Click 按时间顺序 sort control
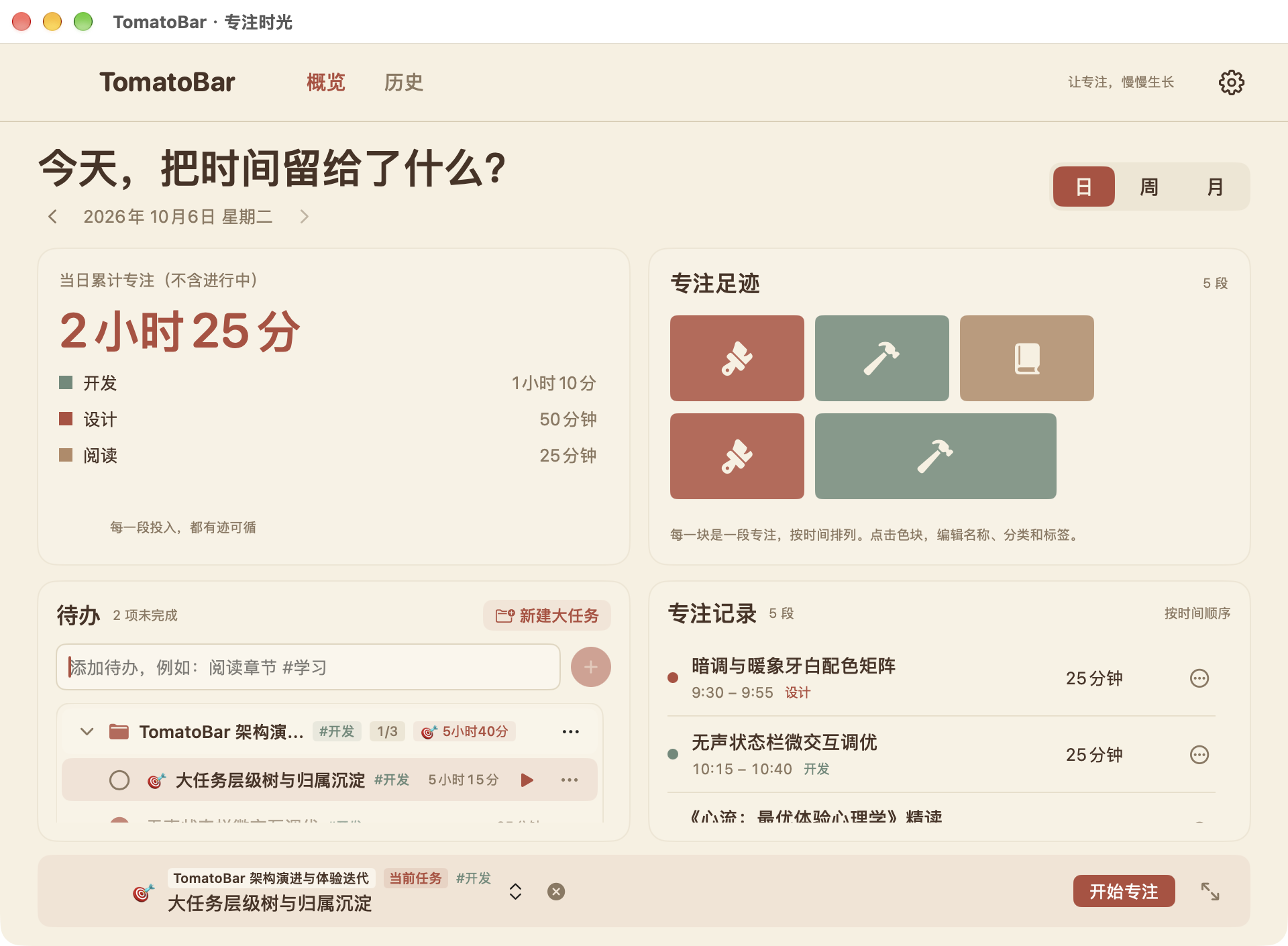 1197,613
